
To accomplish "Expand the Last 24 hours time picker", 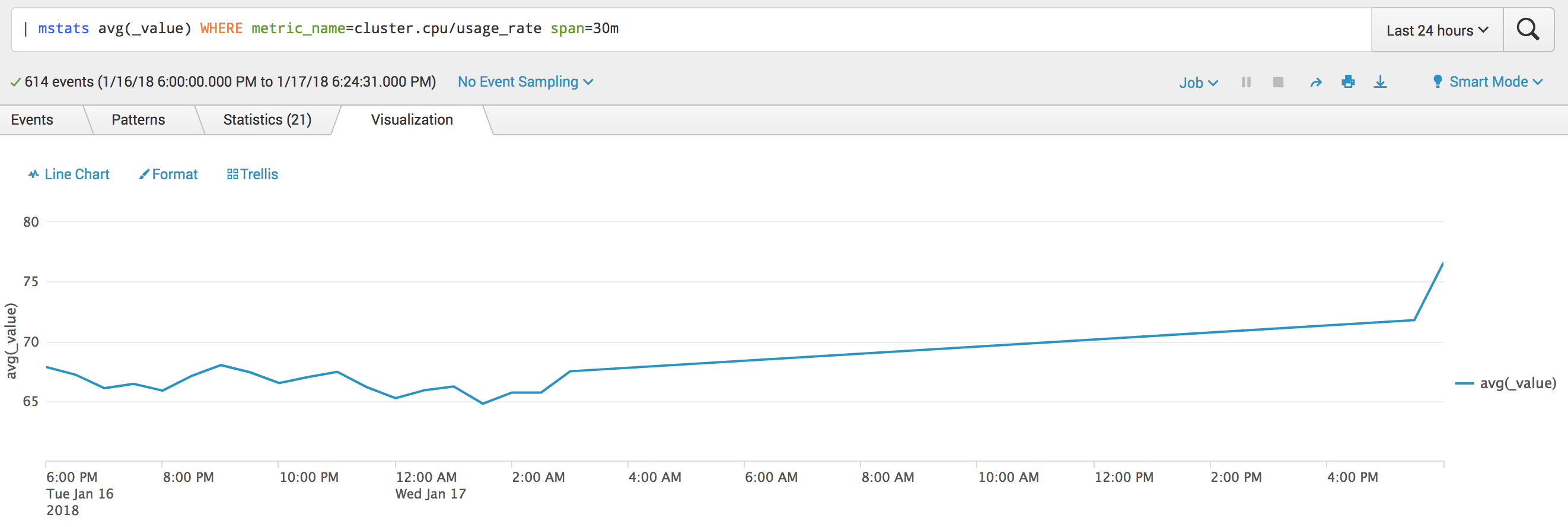I will 1436,30.
